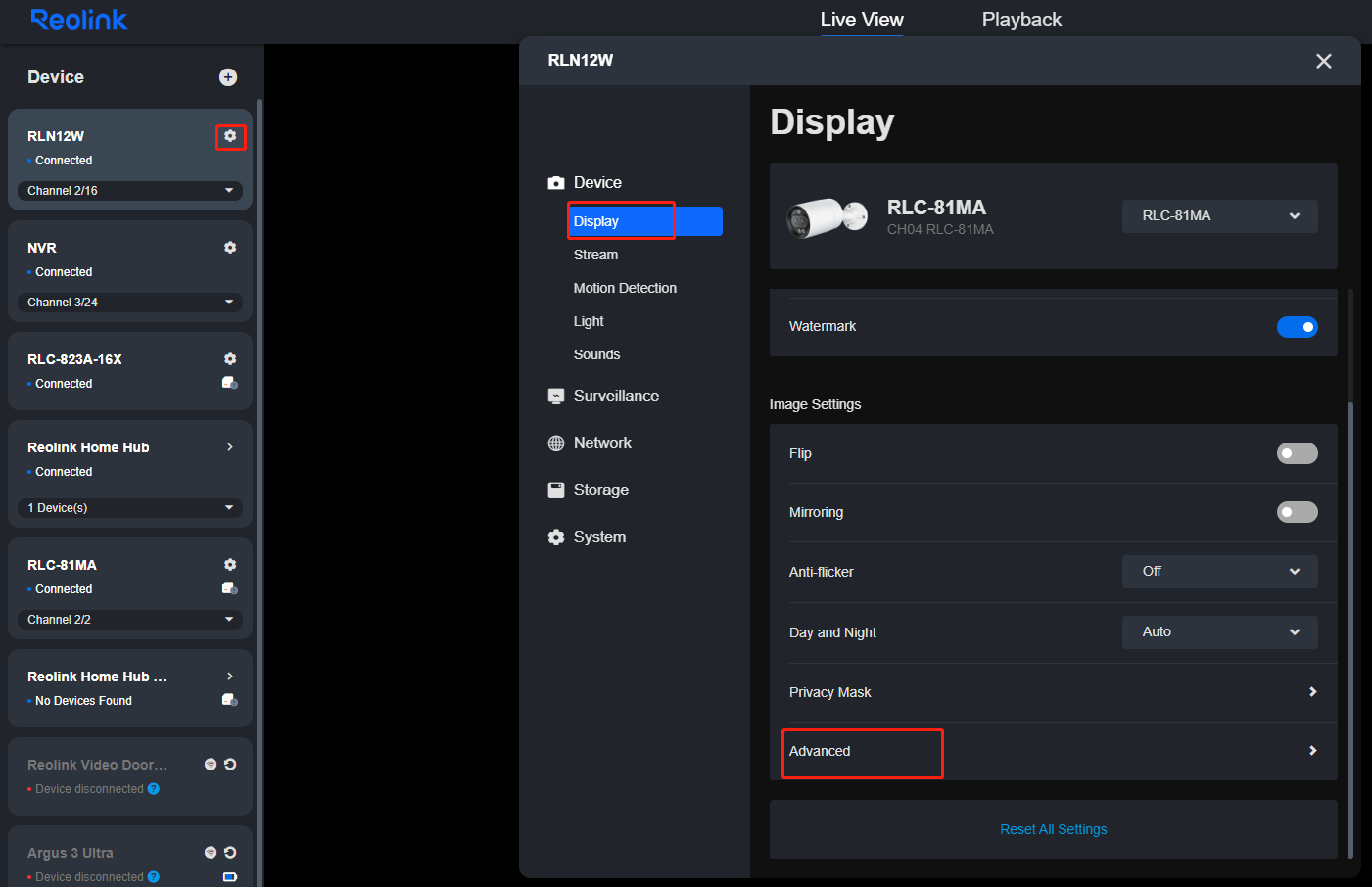Select the RLC-823A-16X device card
The width and height of the screenshot is (1372, 887).
(130, 371)
